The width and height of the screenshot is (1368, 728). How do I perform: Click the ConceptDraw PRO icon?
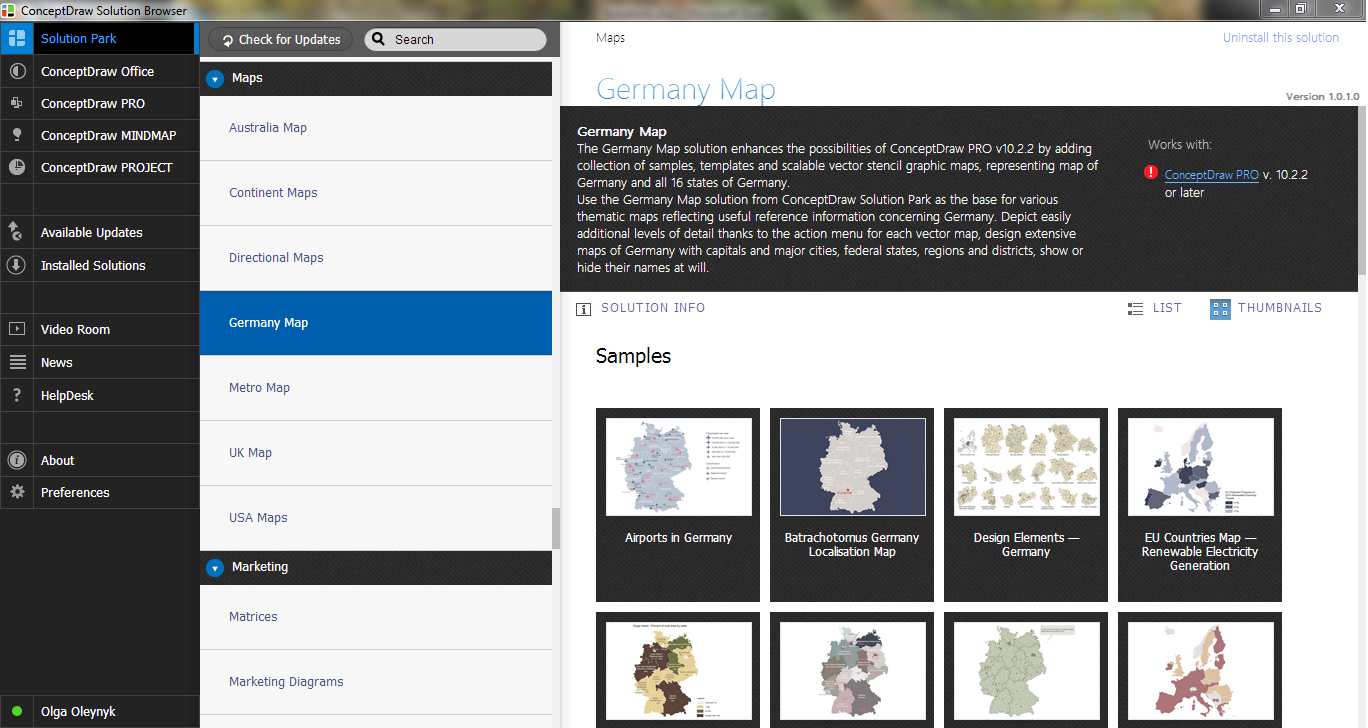(16, 103)
